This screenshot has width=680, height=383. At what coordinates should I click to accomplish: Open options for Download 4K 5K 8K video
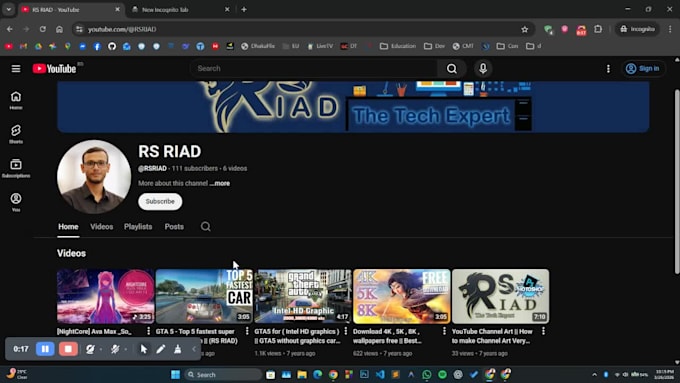(x=444, y=331)
